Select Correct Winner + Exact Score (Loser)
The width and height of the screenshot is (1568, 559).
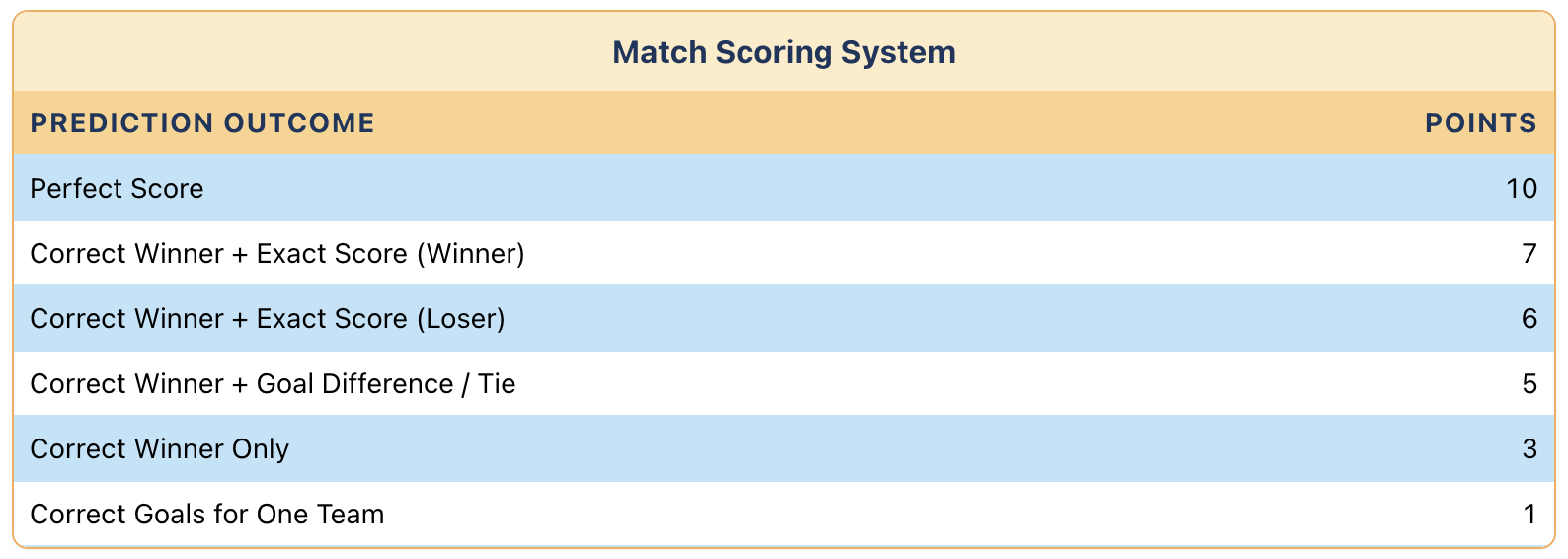pyautogui.click(x=268, y=319)
